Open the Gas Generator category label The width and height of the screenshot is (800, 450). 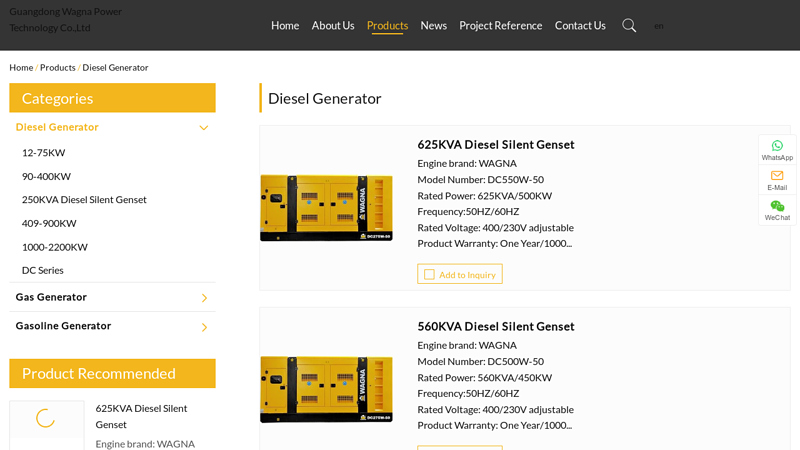51,297
